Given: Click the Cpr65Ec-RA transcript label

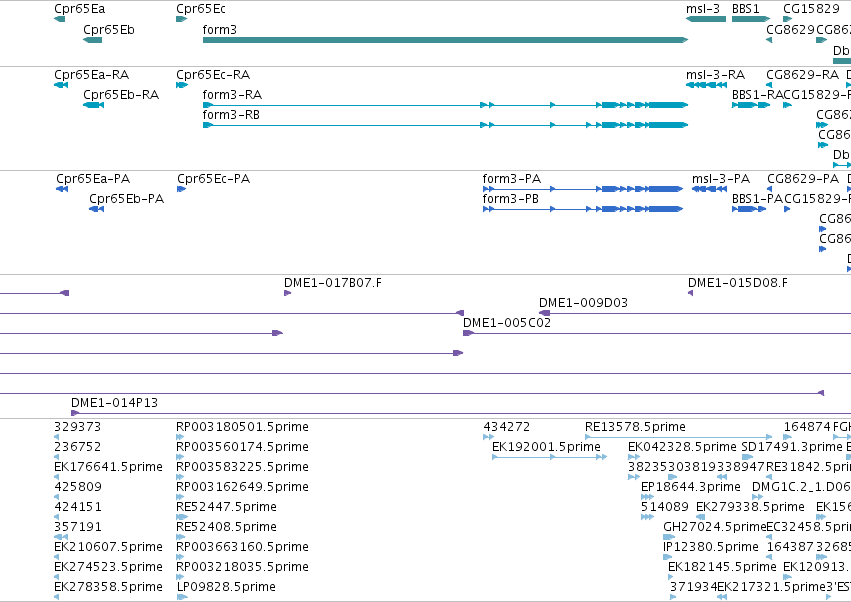Looking at the screenshot, I should tap(213, 75).
